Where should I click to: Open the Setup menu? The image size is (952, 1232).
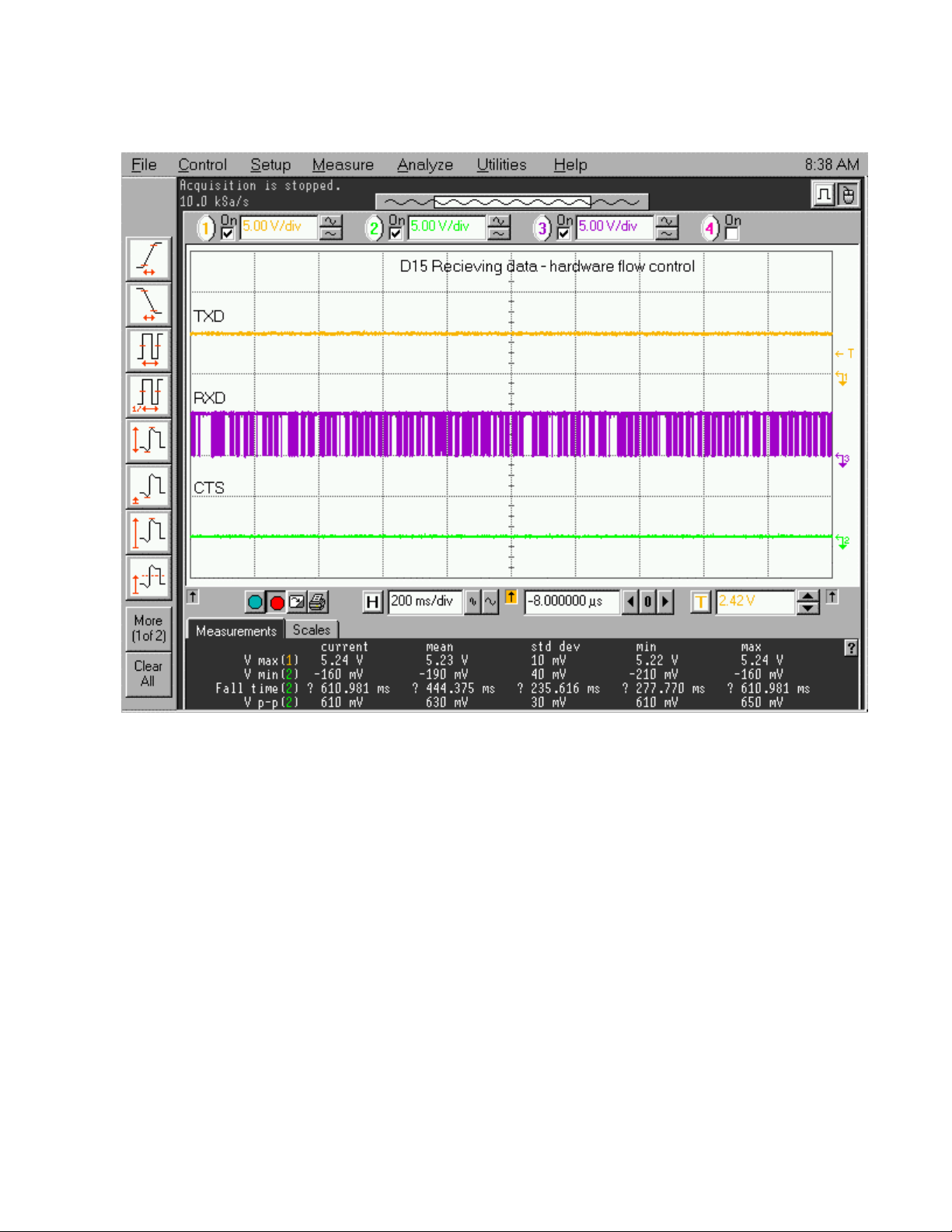click(x=270, y=165)
